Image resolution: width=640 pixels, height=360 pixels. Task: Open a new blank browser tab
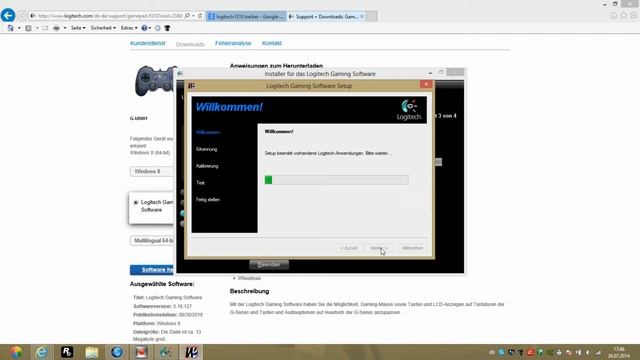371,16
